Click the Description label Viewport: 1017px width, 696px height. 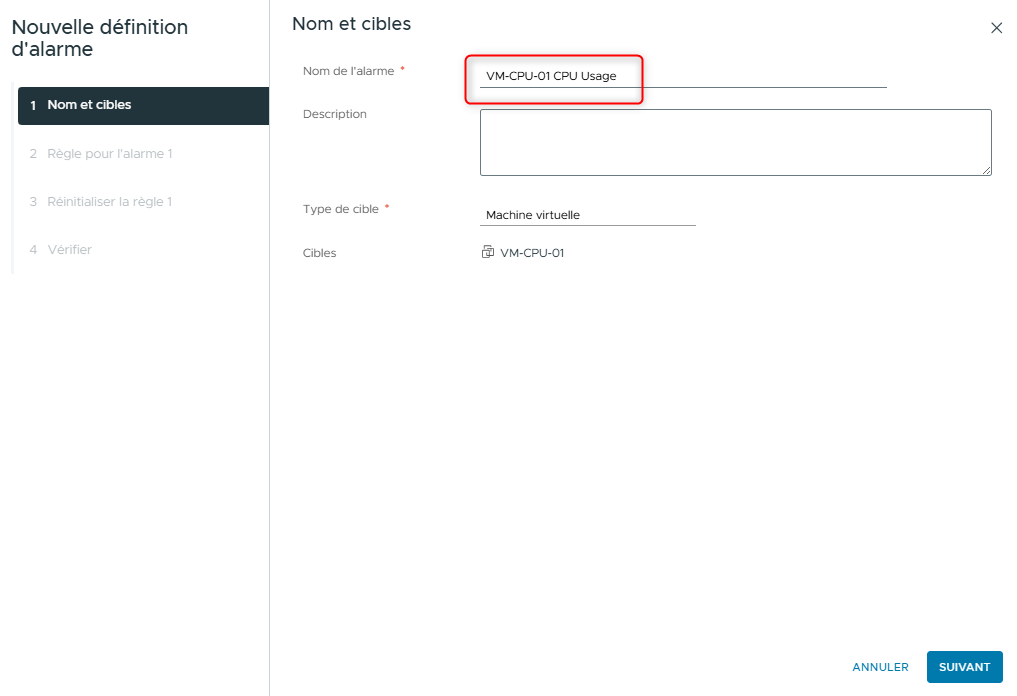pyautogui.click(x=335, y=115)
